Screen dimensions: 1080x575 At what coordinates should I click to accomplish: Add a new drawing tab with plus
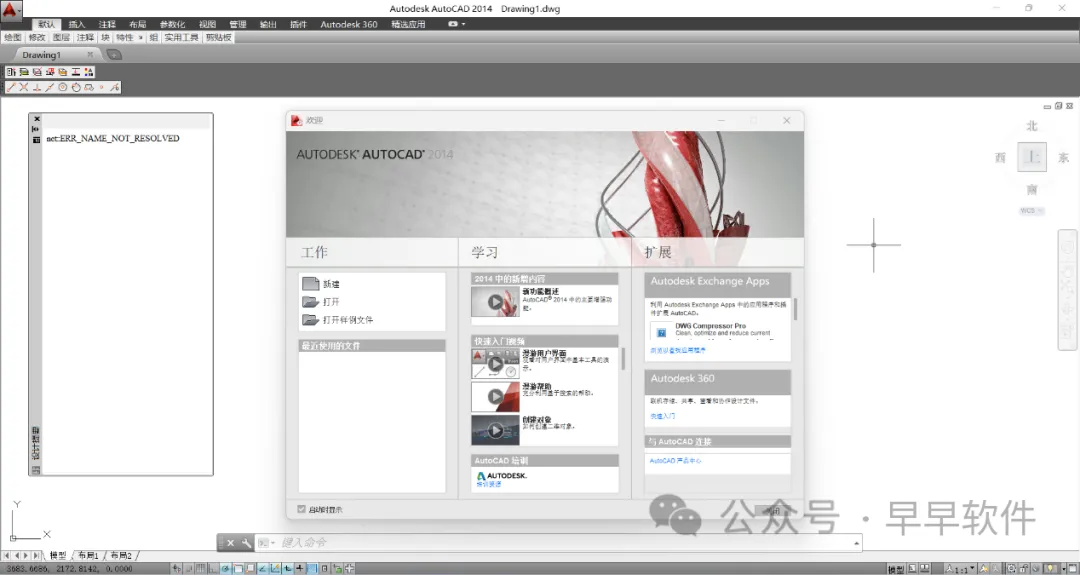click(x=114, y=54)
